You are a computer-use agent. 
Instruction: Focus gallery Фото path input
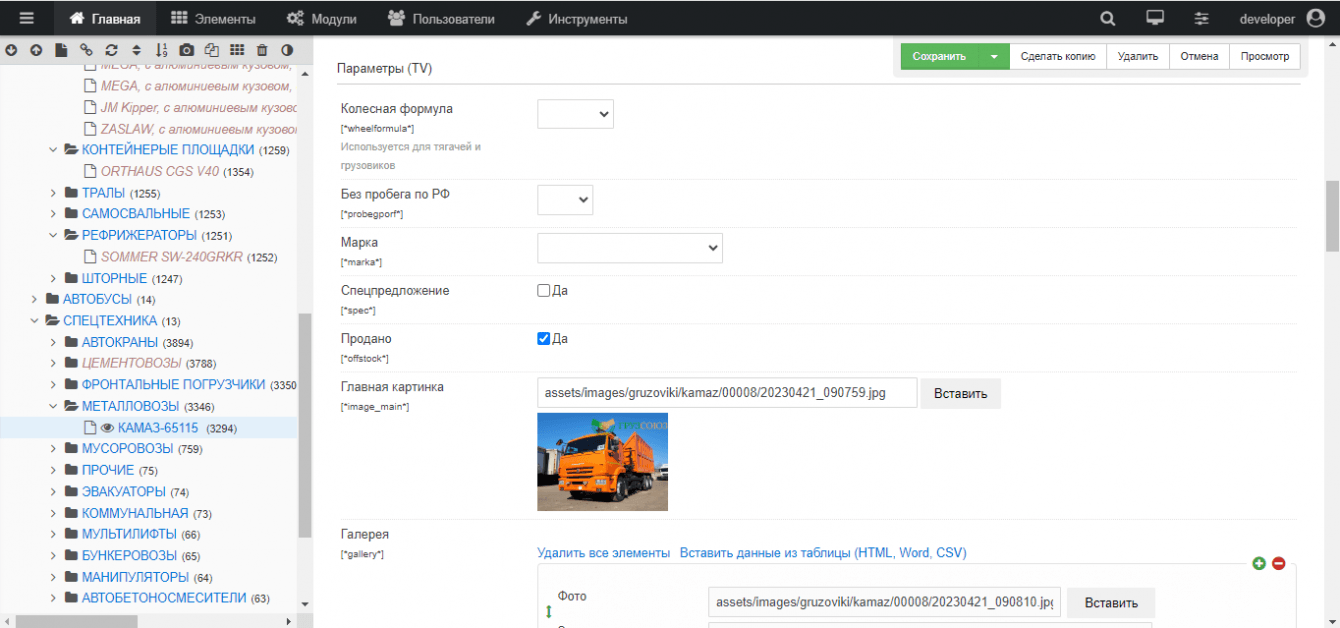(884, 603)
